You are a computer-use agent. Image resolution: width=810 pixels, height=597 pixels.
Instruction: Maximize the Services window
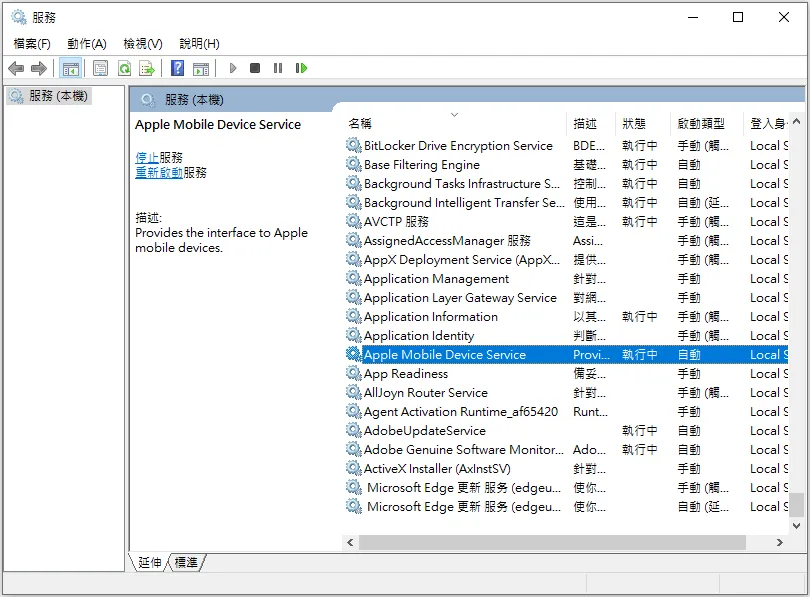pos(738,17)
